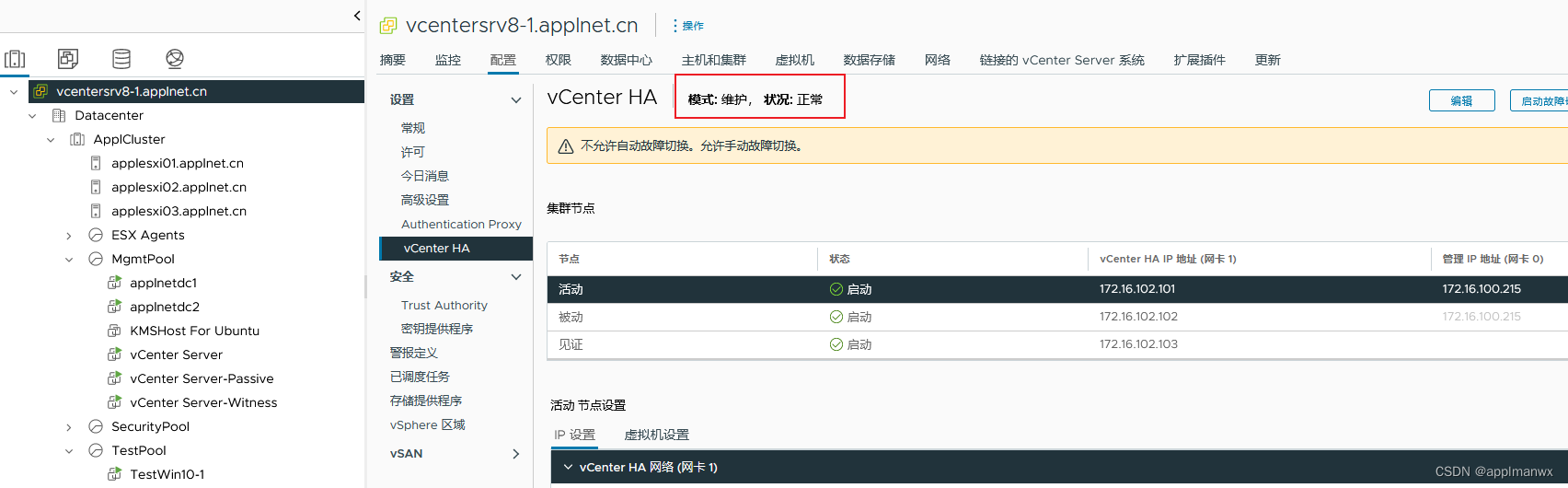Click the 编辑 button
1568x488 pixels.
point(1461,100)
